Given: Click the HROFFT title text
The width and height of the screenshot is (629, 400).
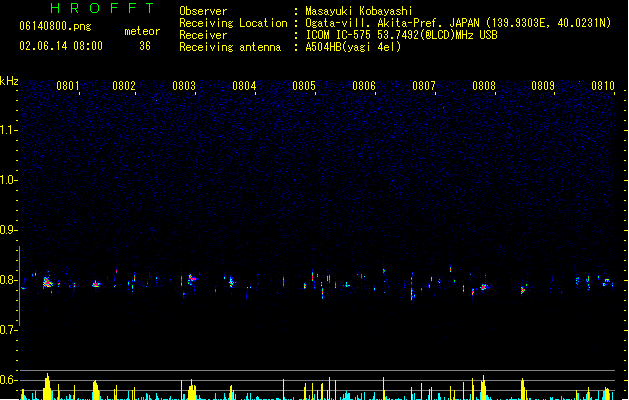Looking at the screenshot, I should (102, 8).
